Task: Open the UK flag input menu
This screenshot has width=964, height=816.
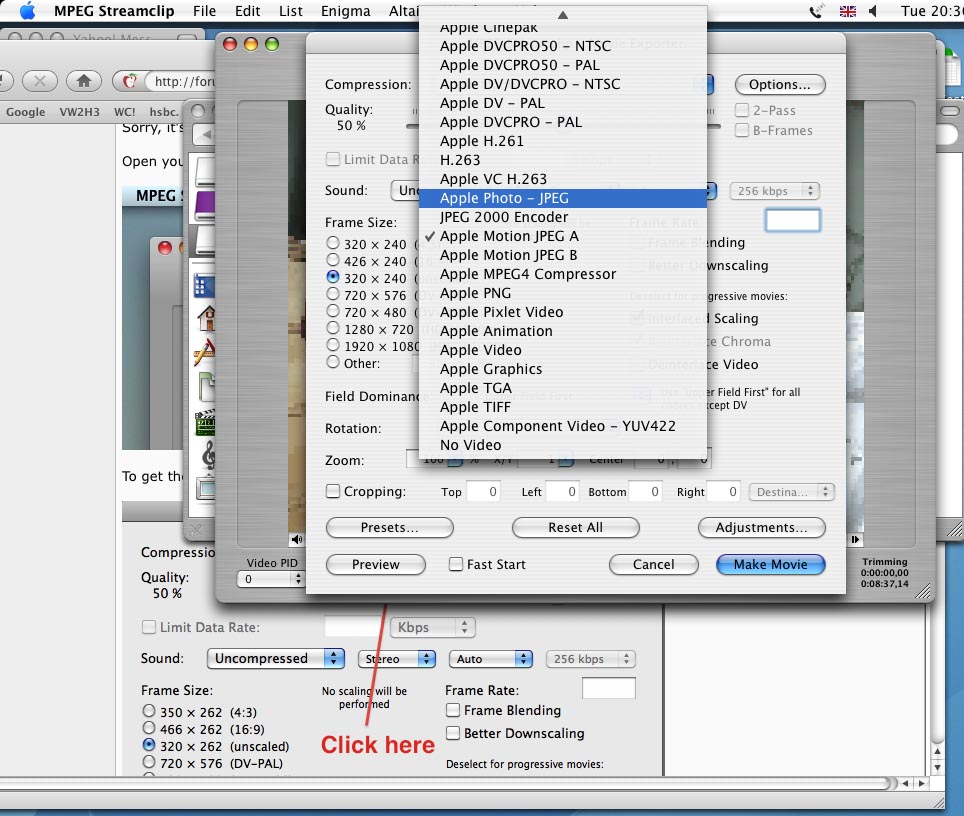Action: tap(848, 11)
